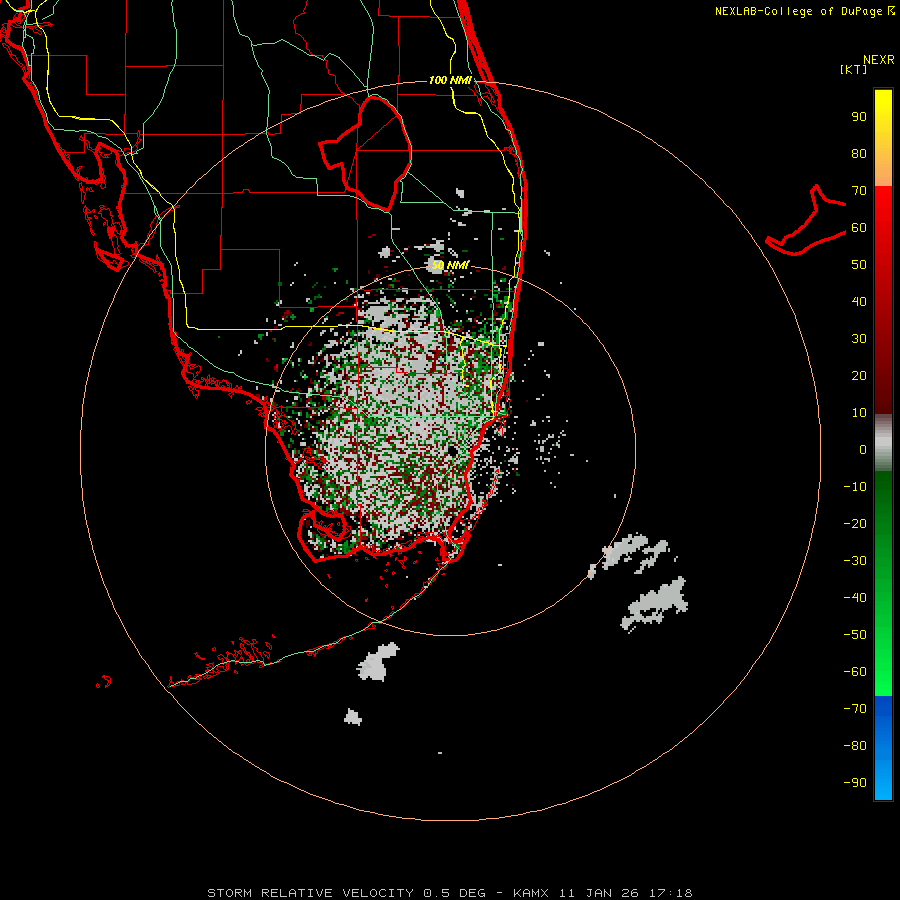Viewport: 900px width, 900px height.
Task: Click the -60 value on the velocity scale
Action: tap(855, 672)
